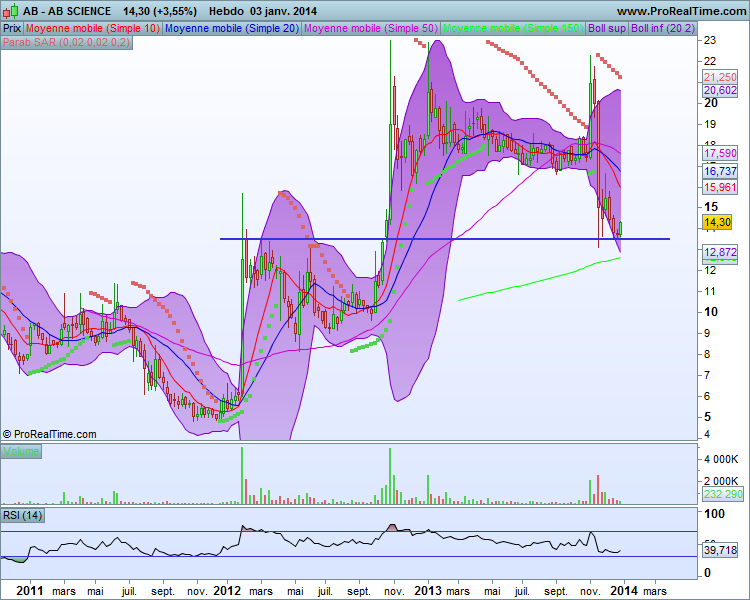Click the tallest 2012 volume bar
The image size is (750, 600).
click(x=242, y=475)
